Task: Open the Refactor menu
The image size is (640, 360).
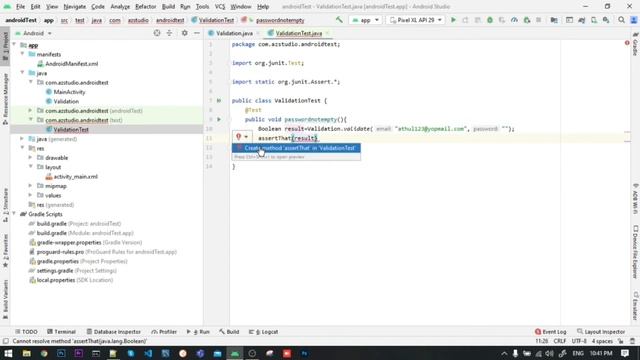Action: pyautogui.click(x=145, y=7)
